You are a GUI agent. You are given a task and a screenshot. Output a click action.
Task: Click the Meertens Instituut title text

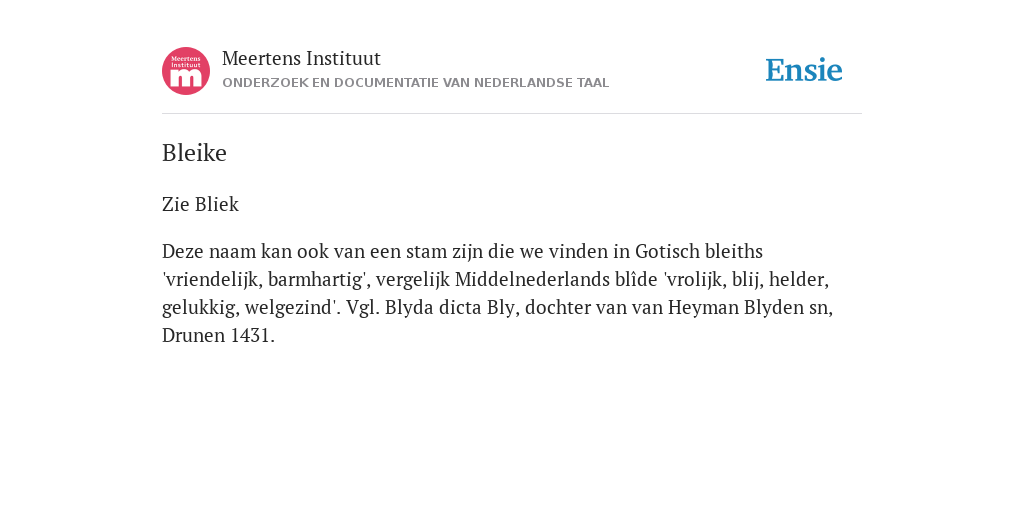[301, 58]
